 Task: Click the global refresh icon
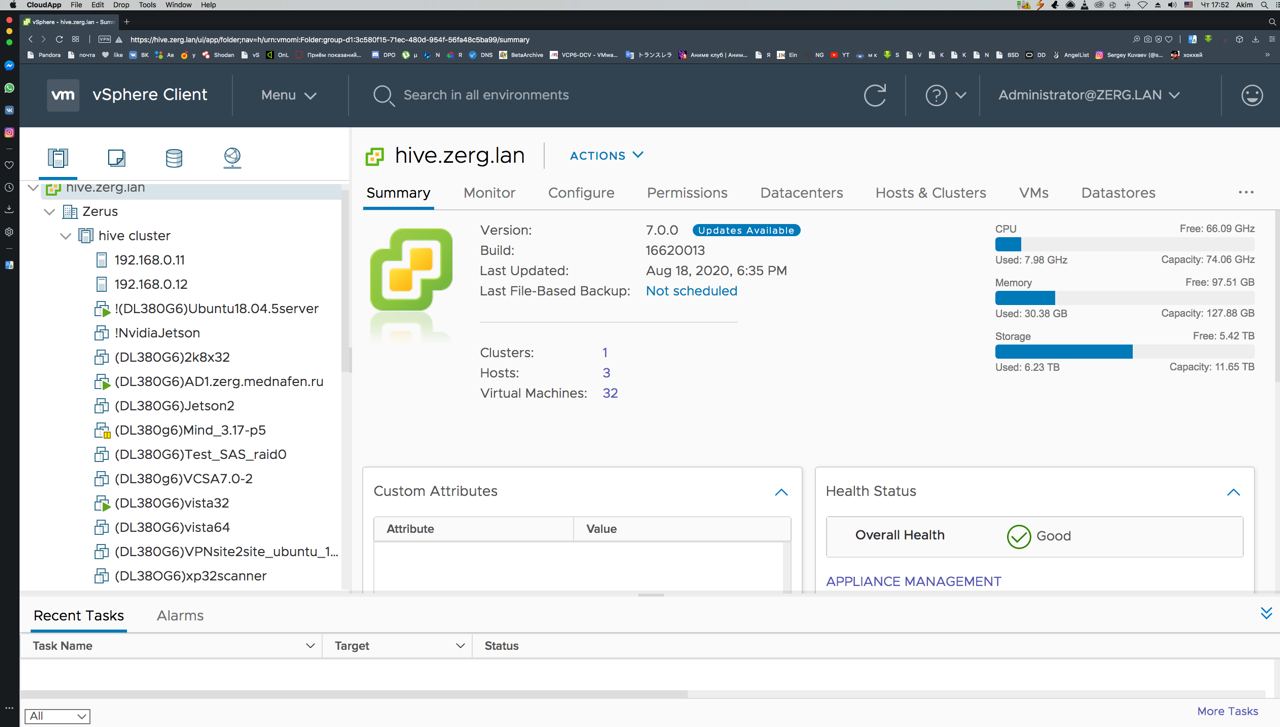click(x=875, y=95)
